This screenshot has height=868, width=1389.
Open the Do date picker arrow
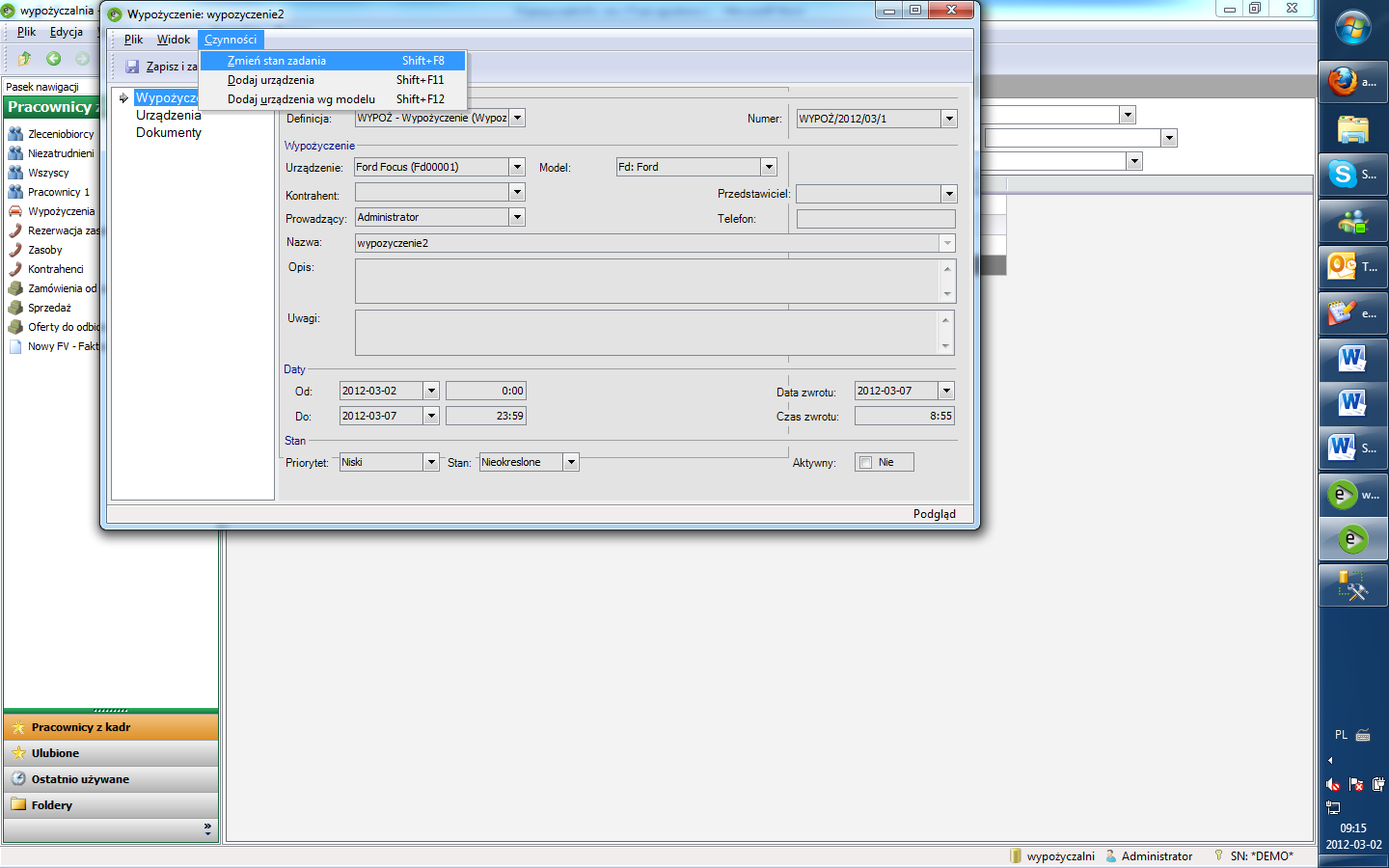coord(431,416)
